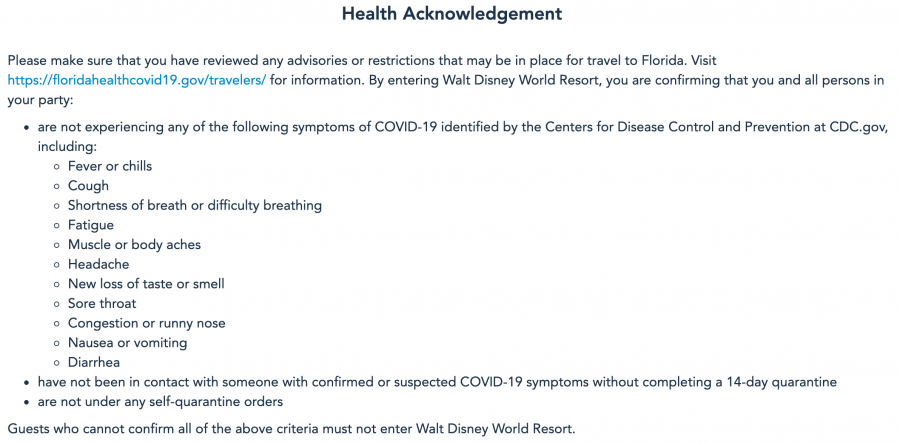Screen dimensions: 900x443
Task: Click 'New loss of taste or smell'
Action: 146,284
